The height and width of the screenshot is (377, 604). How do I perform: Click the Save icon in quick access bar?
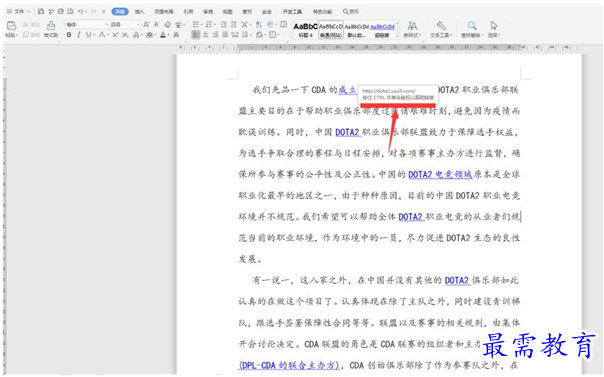41,12
